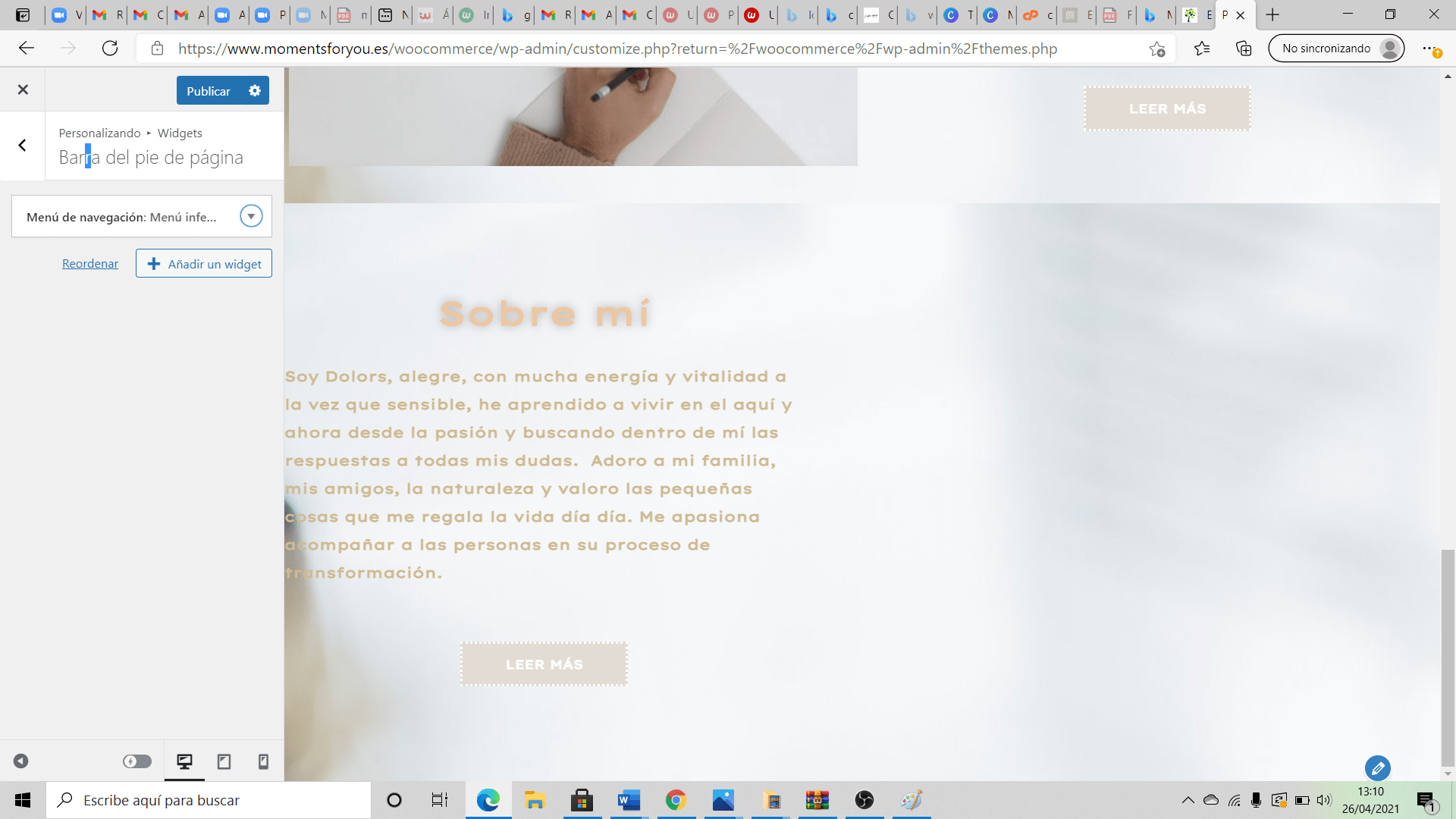Switch to the Bing tab labeled g
Screen dimensions: 1456x819
(x=515, y=14)
